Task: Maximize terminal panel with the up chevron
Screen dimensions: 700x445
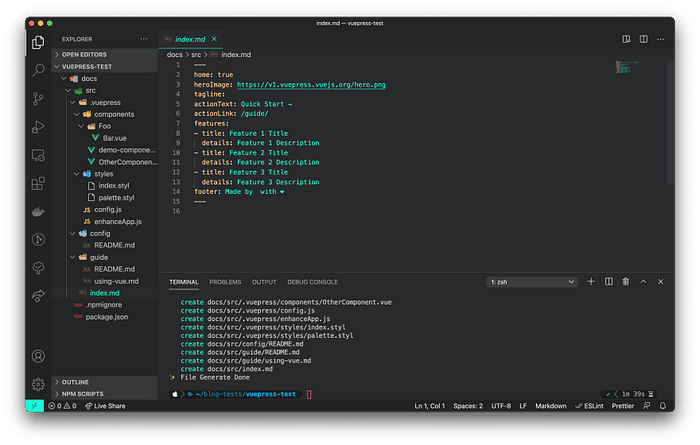Action: tap(643, 282)
